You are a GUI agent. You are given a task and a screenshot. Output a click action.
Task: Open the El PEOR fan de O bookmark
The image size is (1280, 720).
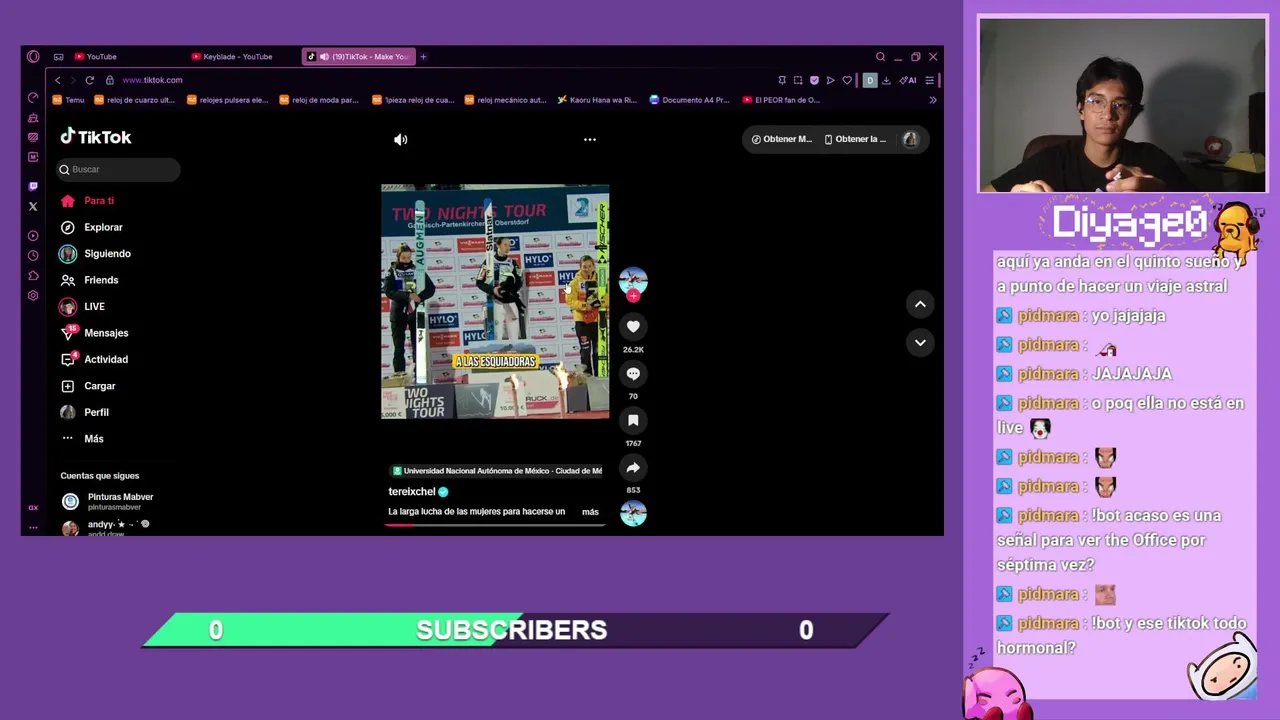(781, 100)
